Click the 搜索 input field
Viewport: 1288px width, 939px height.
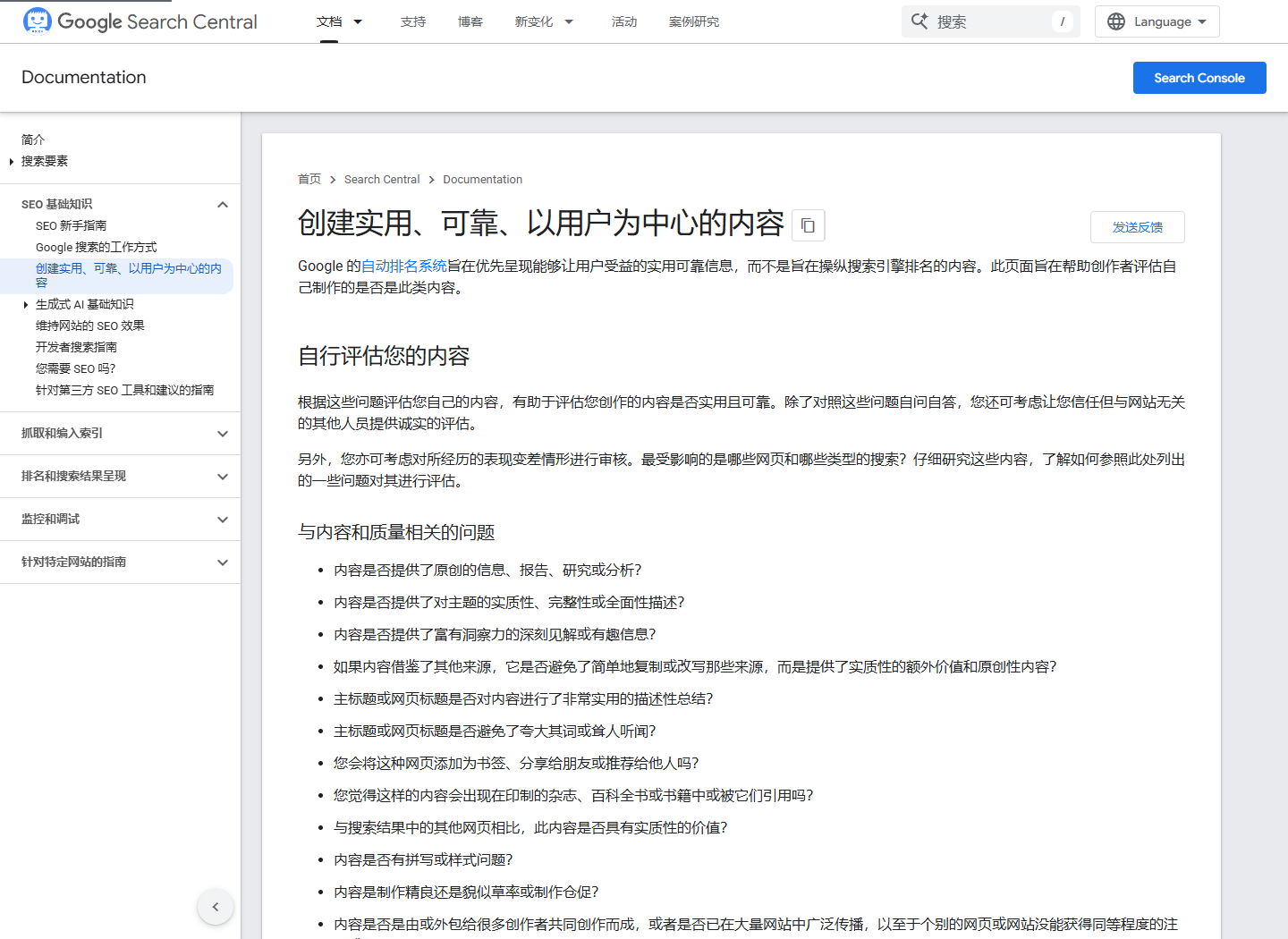click(x=991, y=21)
